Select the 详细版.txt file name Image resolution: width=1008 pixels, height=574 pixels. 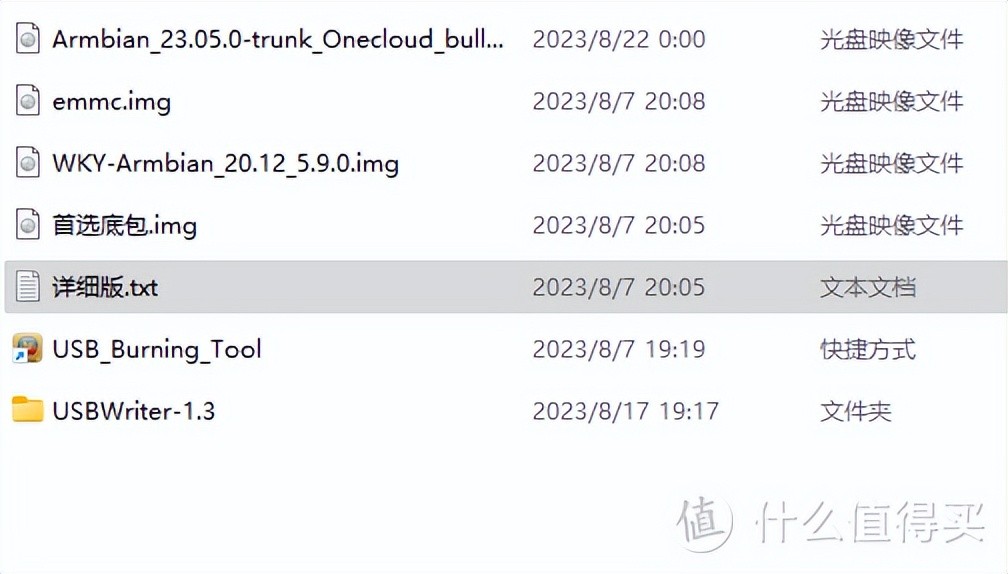(x=105, y=287)
